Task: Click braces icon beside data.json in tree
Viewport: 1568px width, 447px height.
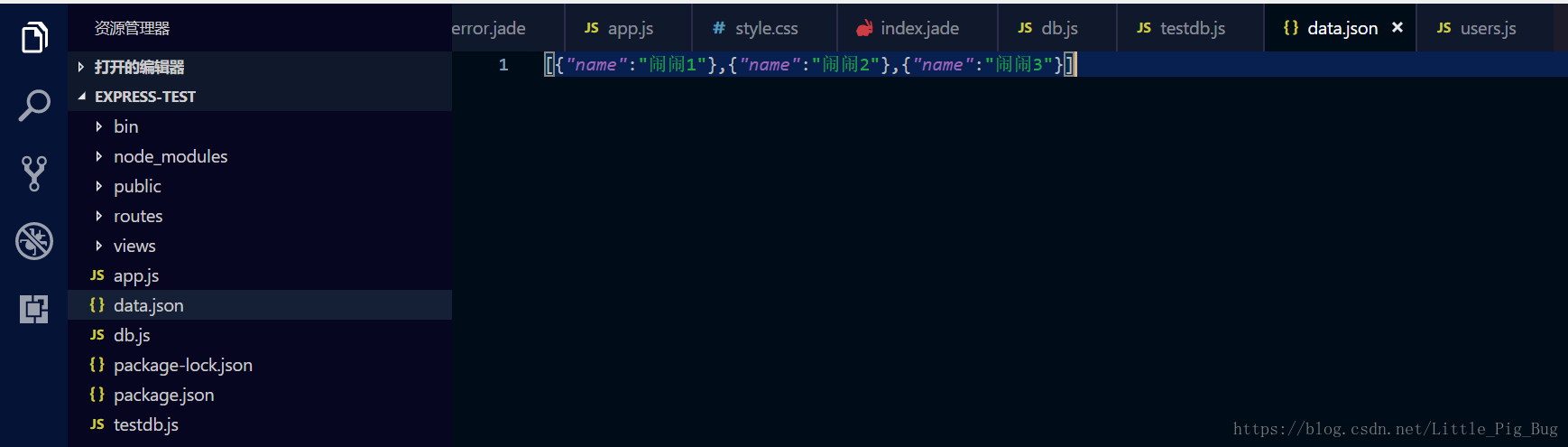Action: click(97, 305)
